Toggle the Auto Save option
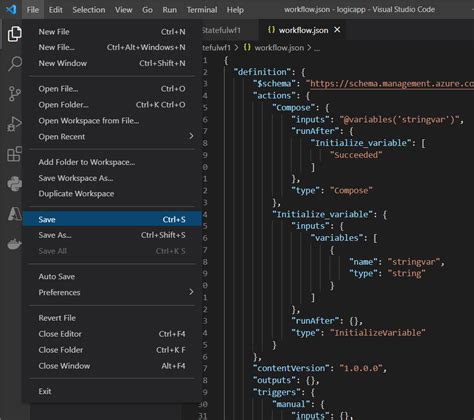Screen dimensions: 474x420 point(112,276)
